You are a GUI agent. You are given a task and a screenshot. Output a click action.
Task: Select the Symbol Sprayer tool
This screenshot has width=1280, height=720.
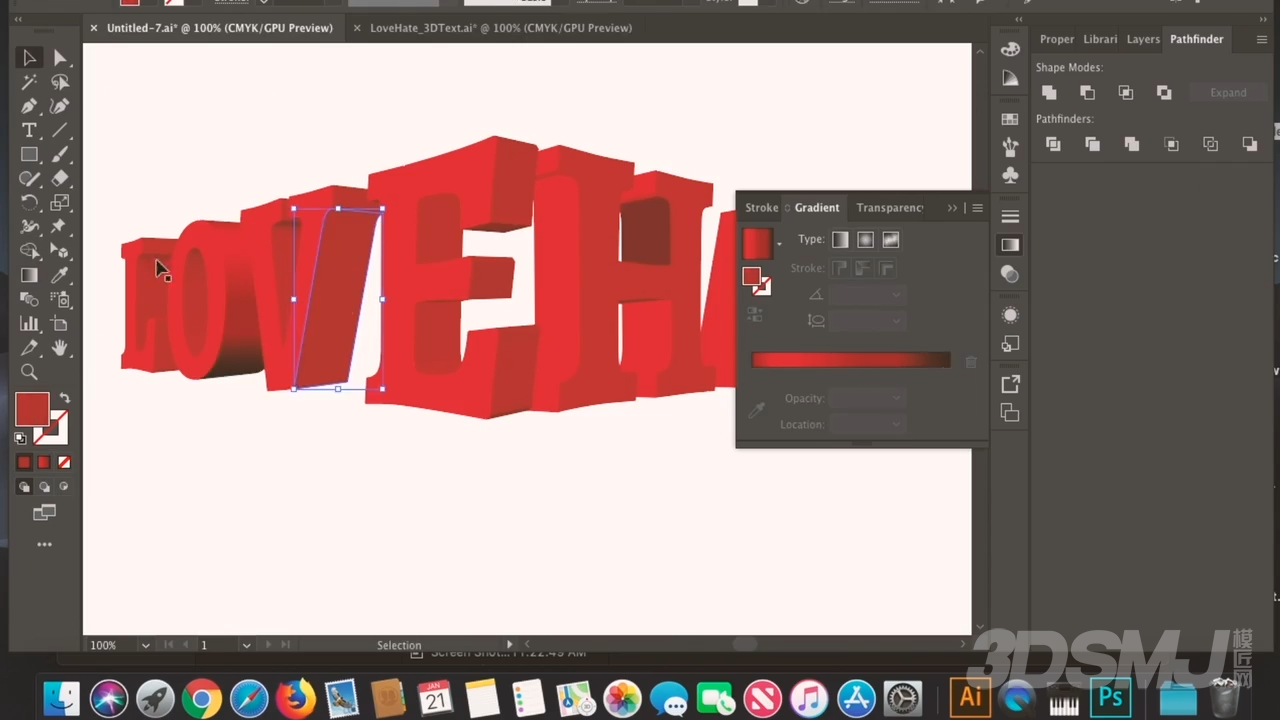pyautogui.click(x=60, y=299)
